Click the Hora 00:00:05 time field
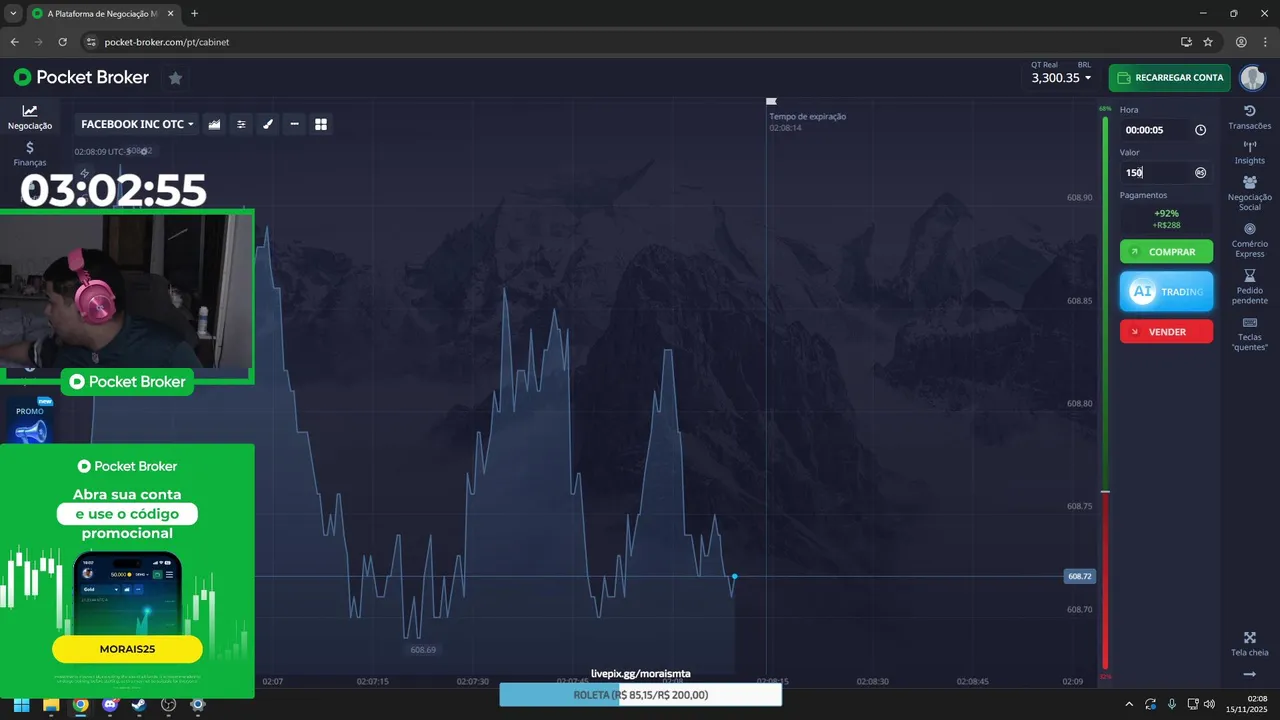The height and width of the screenshot is (720, 1280). 1166,130
